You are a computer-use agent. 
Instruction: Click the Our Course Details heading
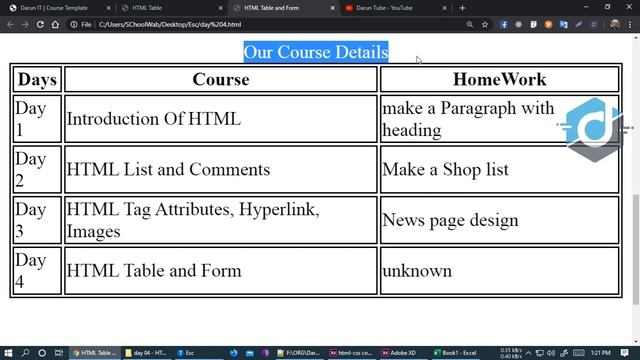click(316, 52)
